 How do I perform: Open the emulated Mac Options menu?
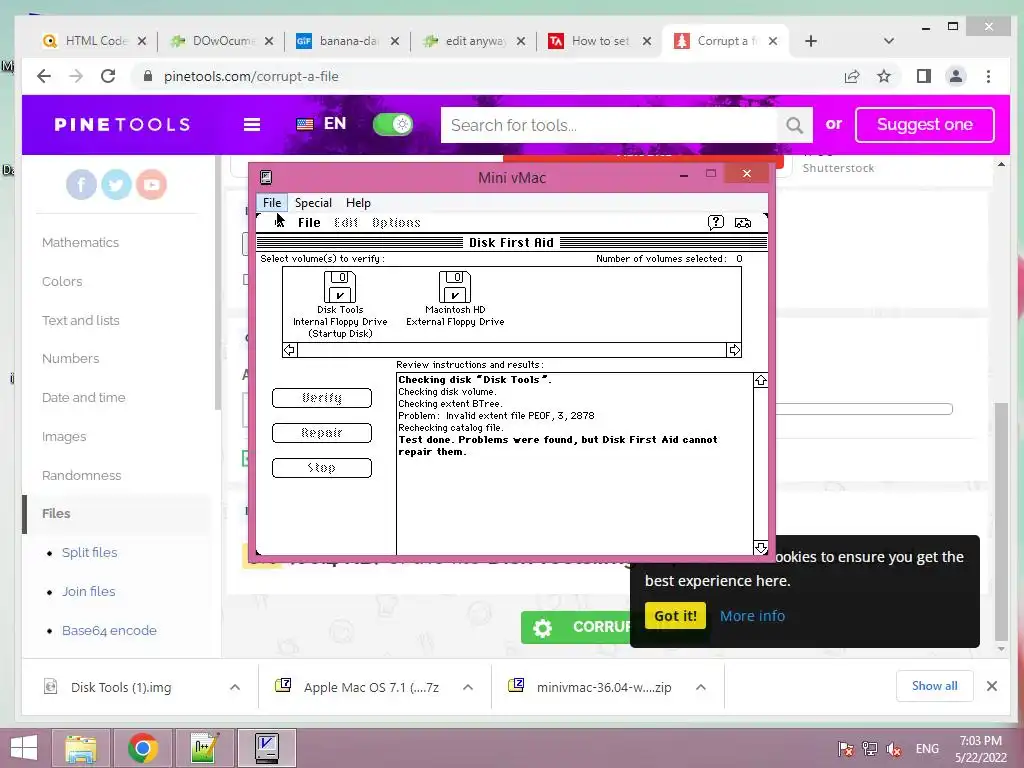[x=396, y=223]
